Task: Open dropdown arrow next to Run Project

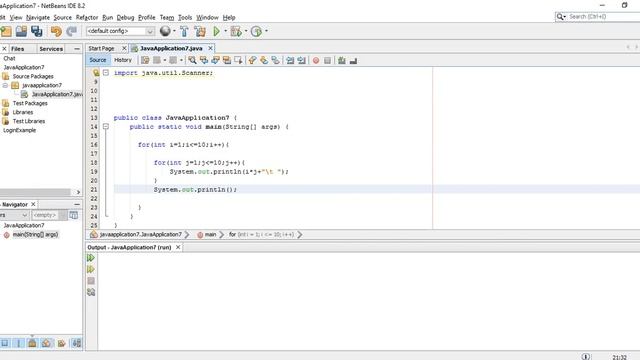Action: [x=225, y=31]
